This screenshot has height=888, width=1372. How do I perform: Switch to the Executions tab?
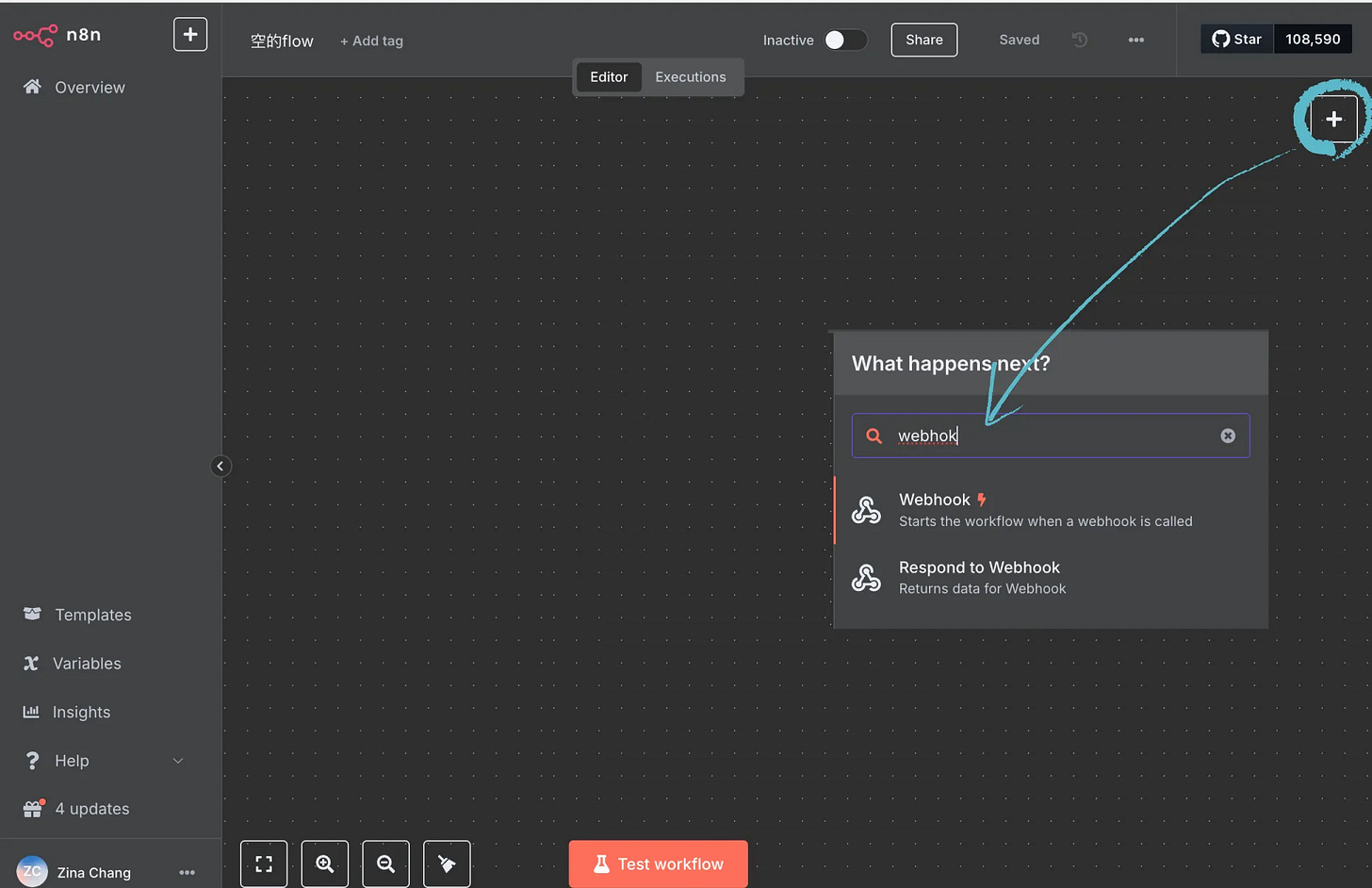click(691, 77)
